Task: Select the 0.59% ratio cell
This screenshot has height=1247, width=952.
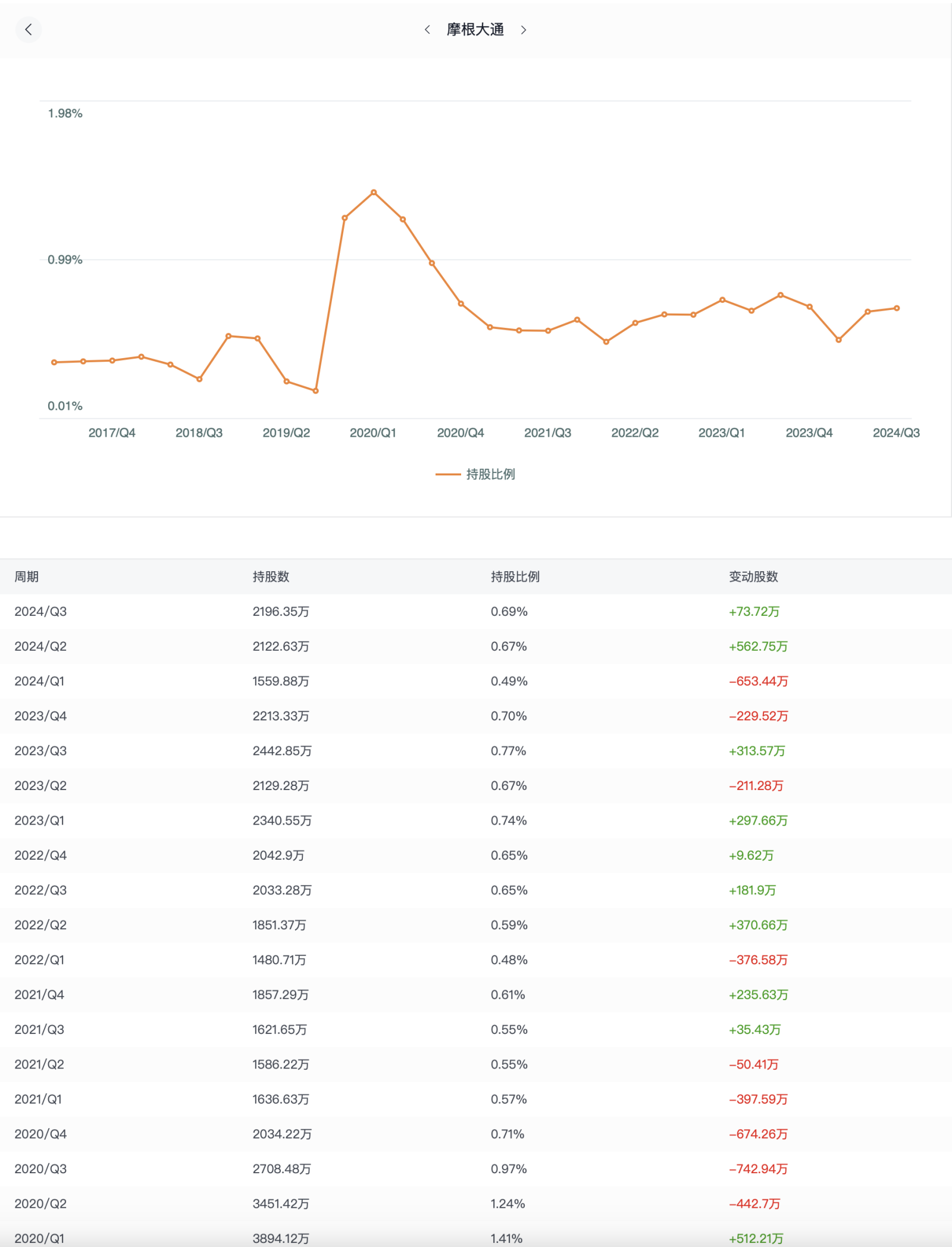Action: [509, 925]
